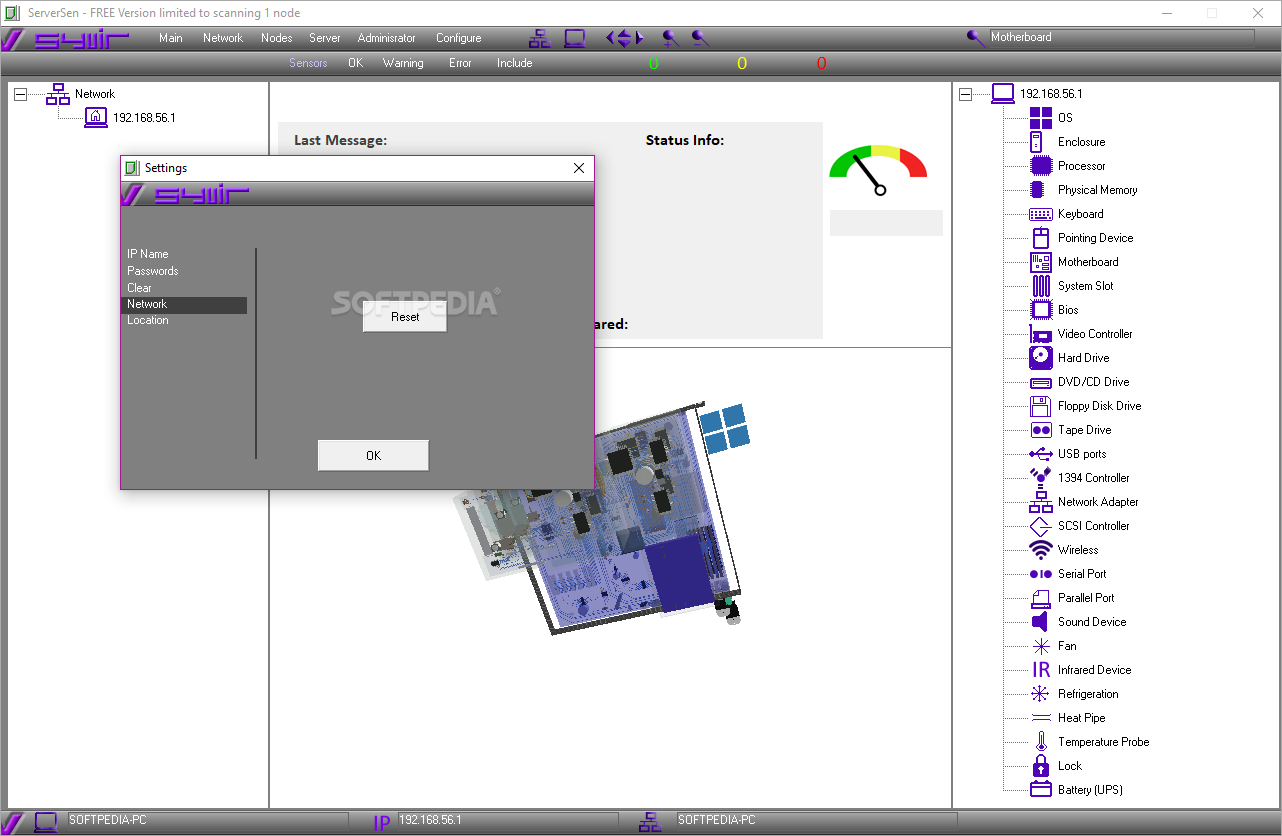The image size is (1282, 836).
Task: Click the OS windows icon in tree
Action: tap(1041, 118)
